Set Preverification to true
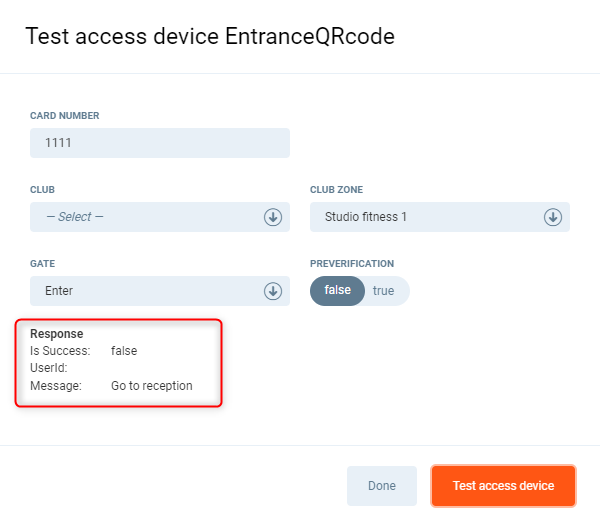 pyautogui.click(x=384, y=290)
